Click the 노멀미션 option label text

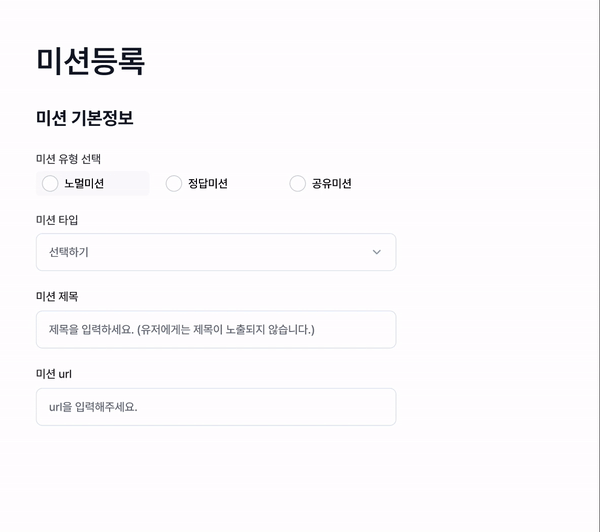[84, 183]
